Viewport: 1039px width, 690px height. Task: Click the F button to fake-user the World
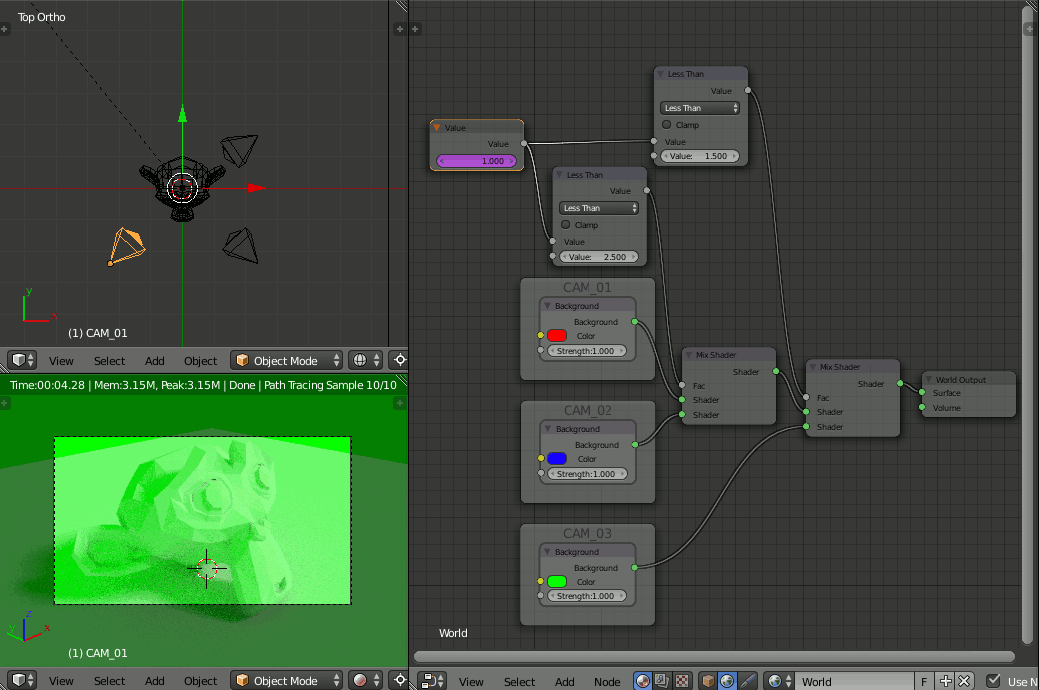[x=924, y=681]
